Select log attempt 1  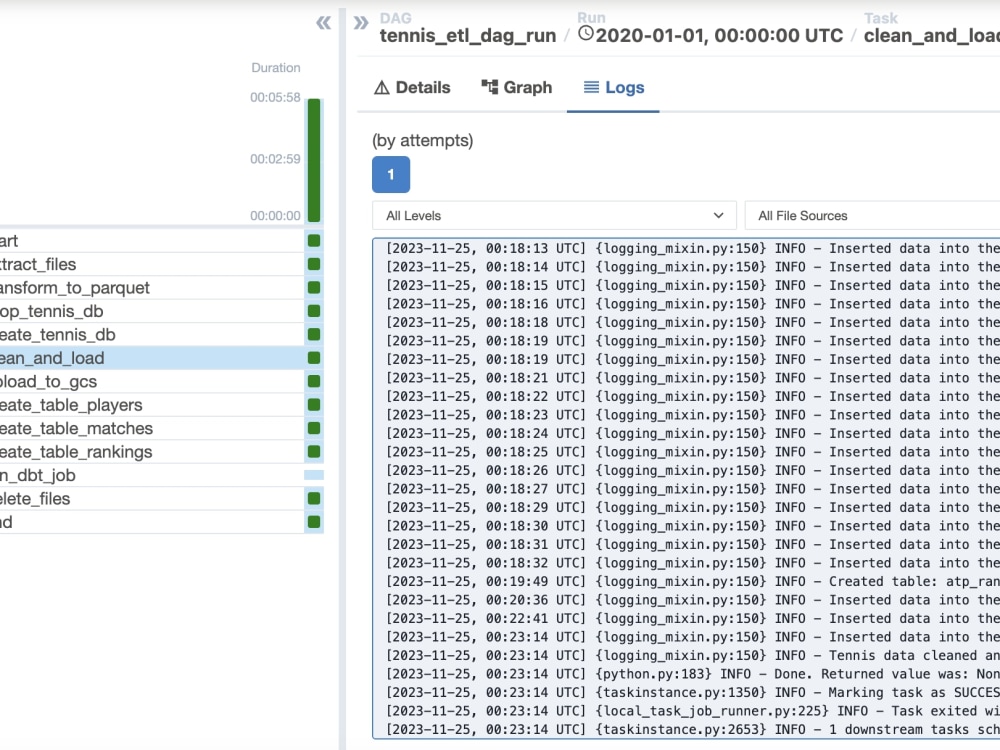click(x=390, y=174)
